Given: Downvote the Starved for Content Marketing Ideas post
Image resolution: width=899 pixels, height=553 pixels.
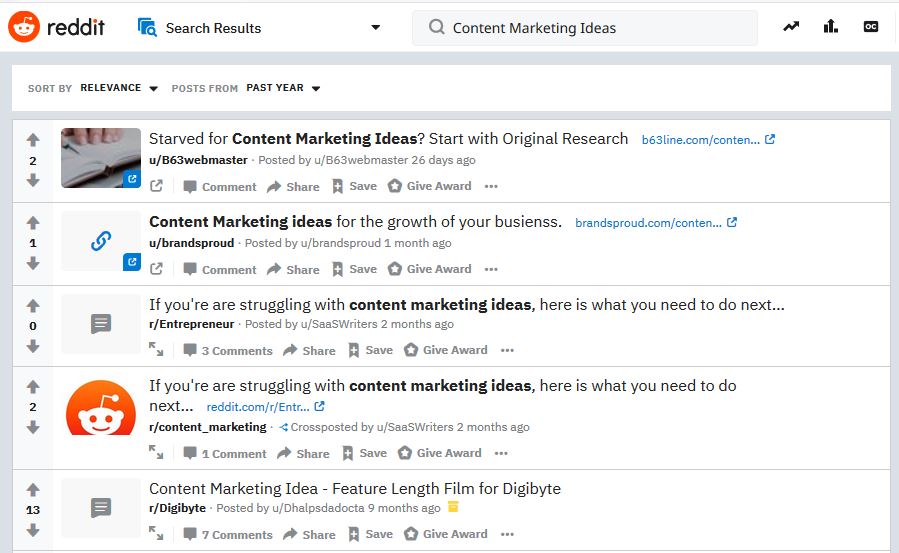Looking at the screenshot, I should click(33, 181).
